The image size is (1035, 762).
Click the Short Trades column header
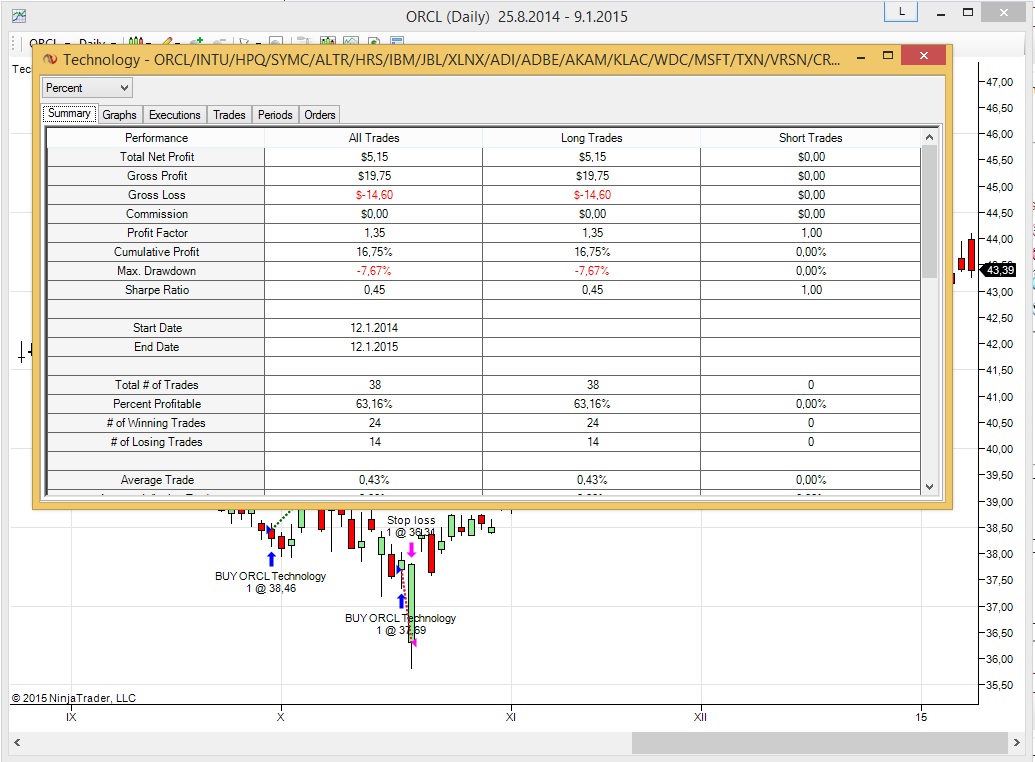point(811,138)
